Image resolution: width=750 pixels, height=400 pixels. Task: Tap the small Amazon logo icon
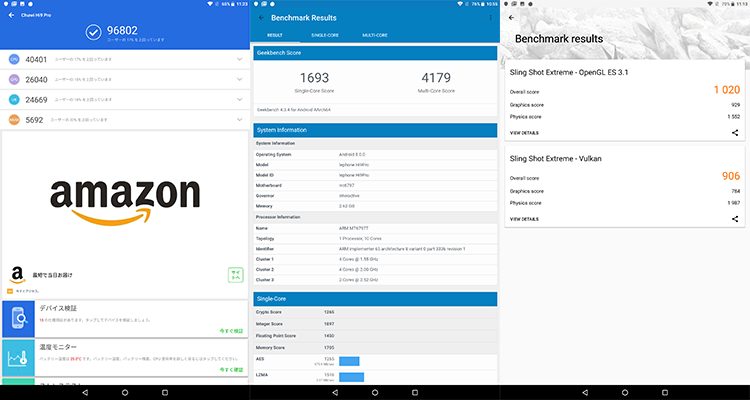(x=17, y=275)
